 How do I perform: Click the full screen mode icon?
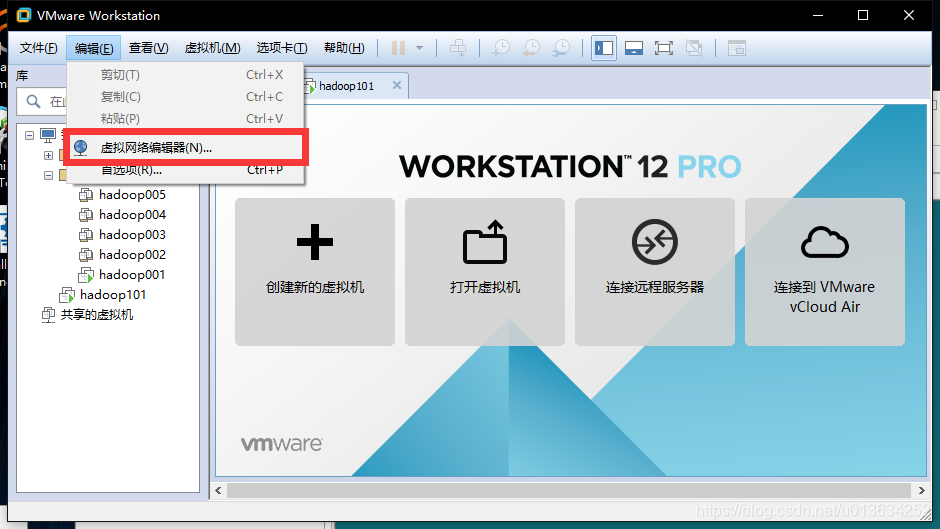tap(664, 48)
